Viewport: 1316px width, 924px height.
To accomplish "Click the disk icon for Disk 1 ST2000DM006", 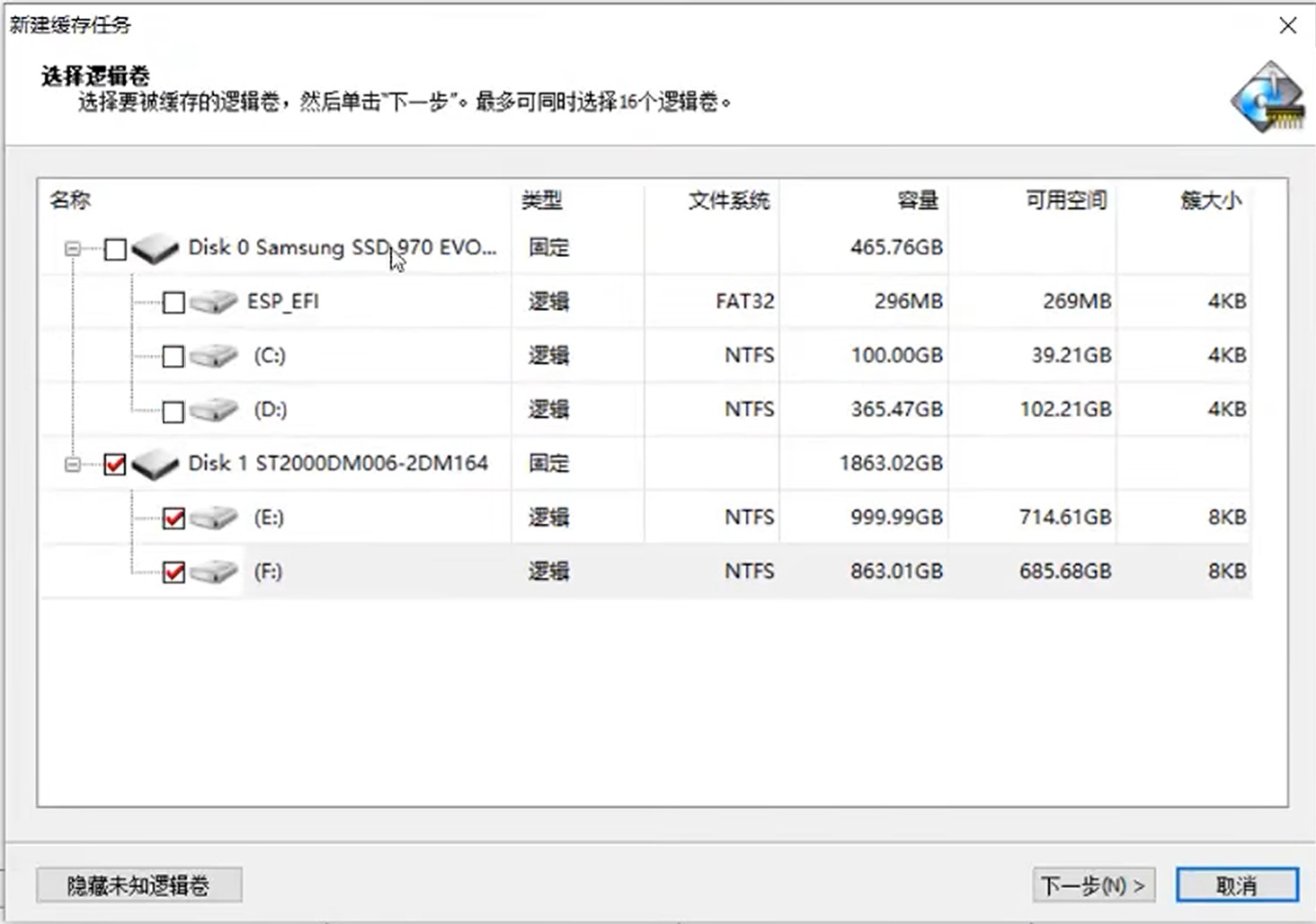I will (x=155, y=464).
